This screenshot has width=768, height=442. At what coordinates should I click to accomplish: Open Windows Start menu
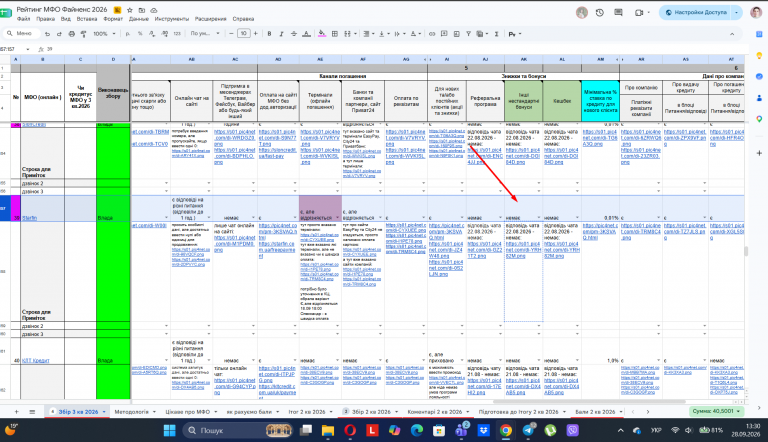tap(169, 430)
